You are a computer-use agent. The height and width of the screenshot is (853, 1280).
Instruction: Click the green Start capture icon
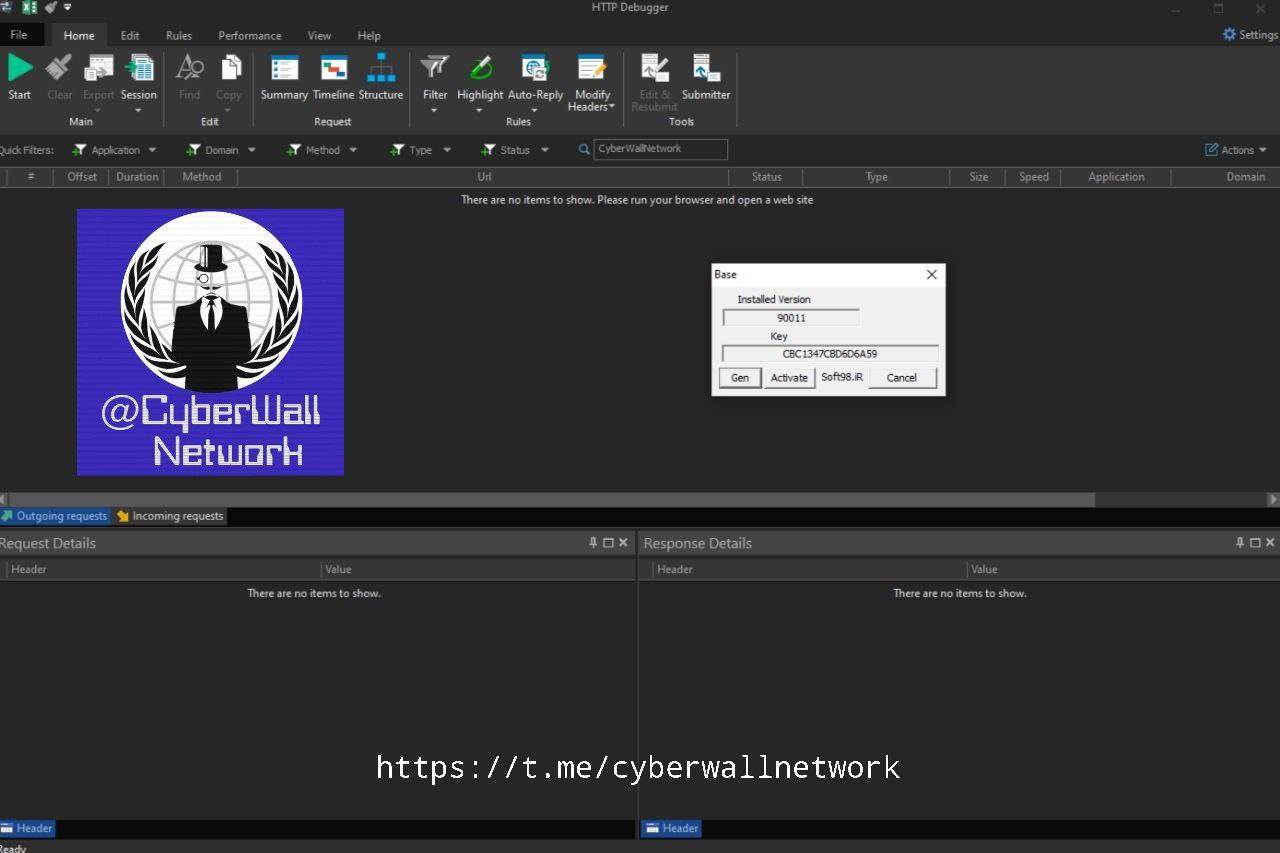[x=20, y=68]
